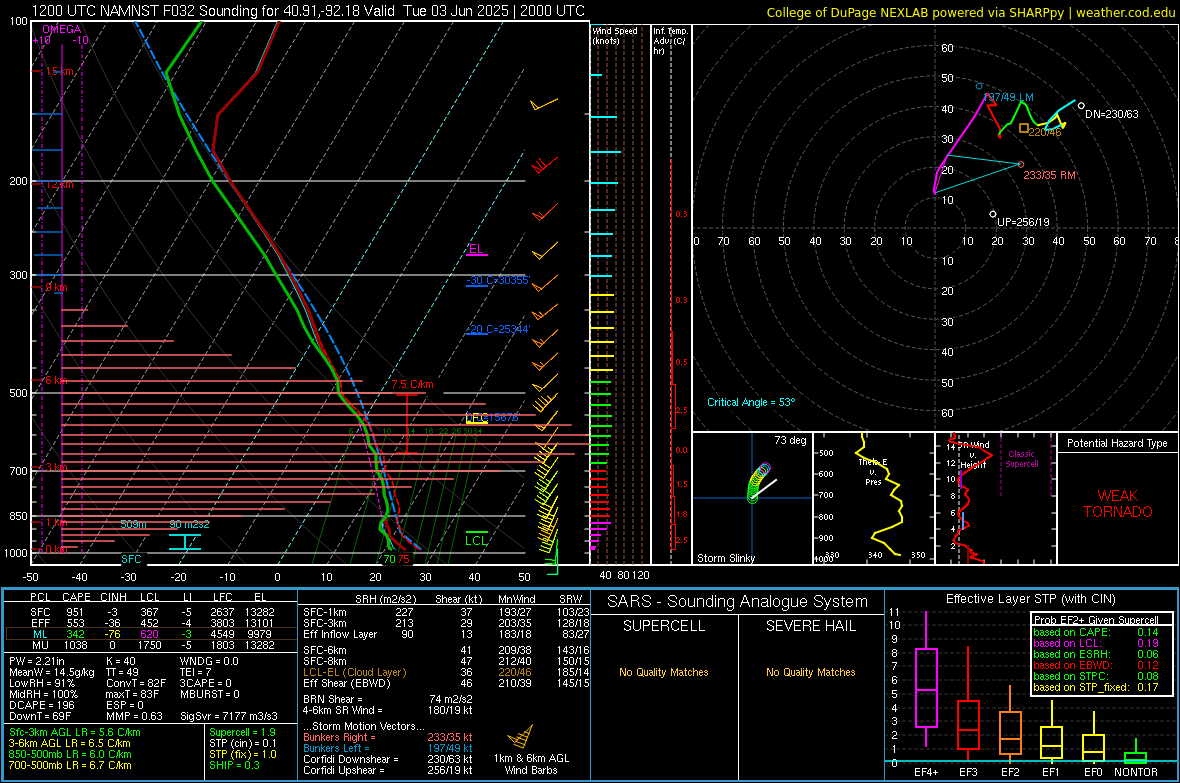Click the Supercell = 1.9 composite value
This screenshot has width=1180, height=783.
[242, 732]
